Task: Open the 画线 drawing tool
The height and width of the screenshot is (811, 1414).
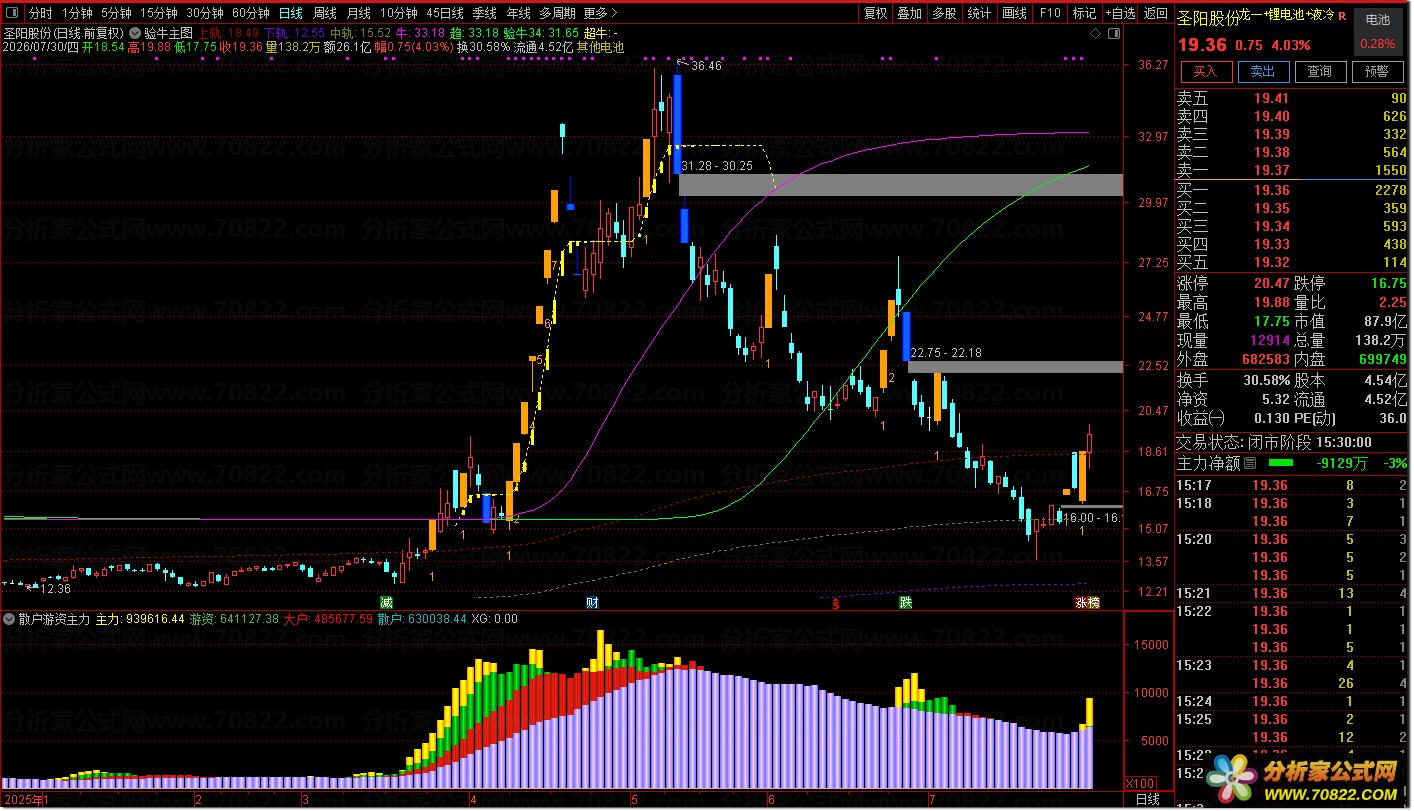Action: tap(1014, 13)
